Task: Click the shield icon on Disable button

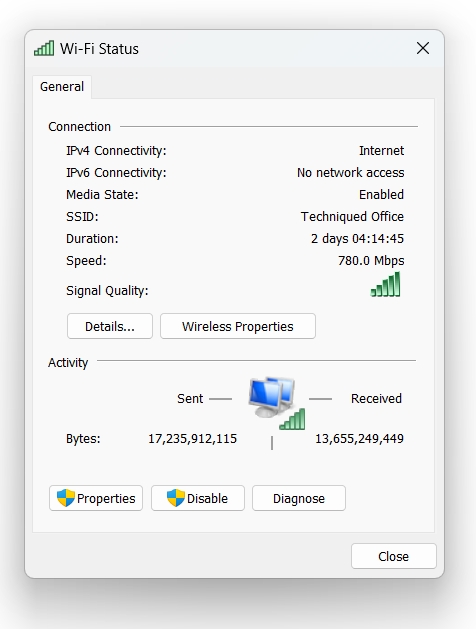Action: pyautogui.click(x=176, y=498)
